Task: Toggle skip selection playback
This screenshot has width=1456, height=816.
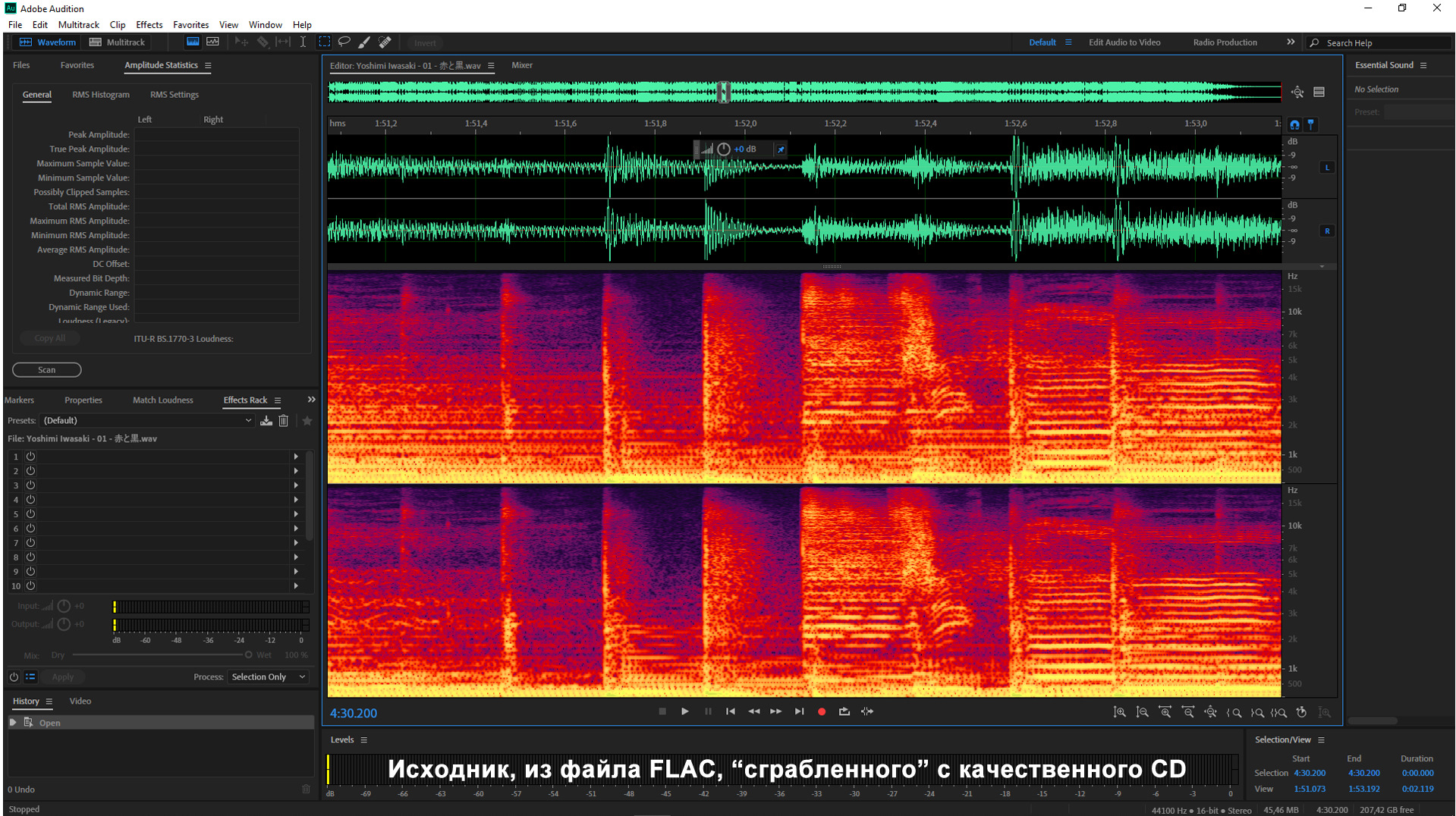Action: point(867,712)
